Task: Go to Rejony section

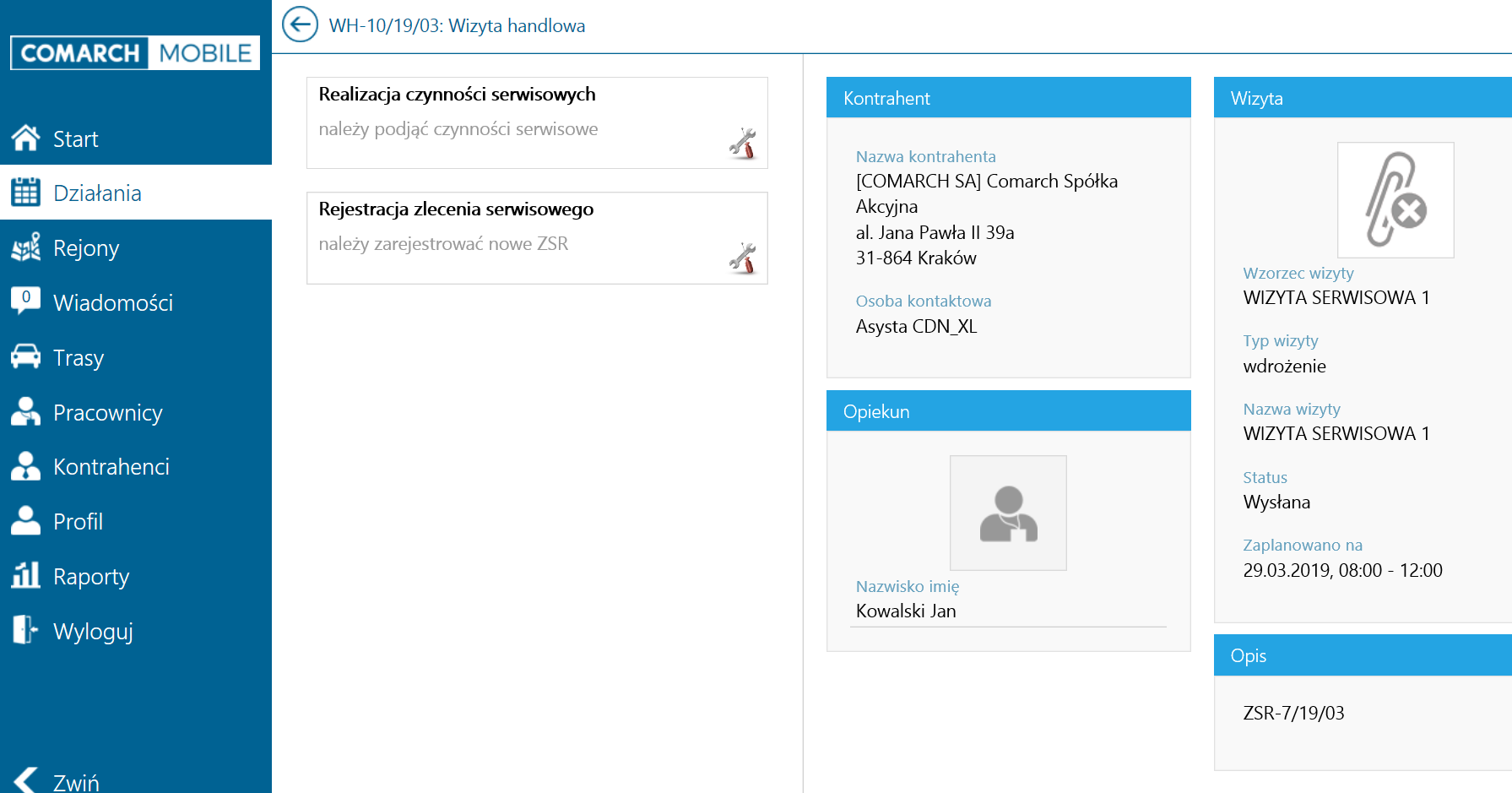Action: 136,247
